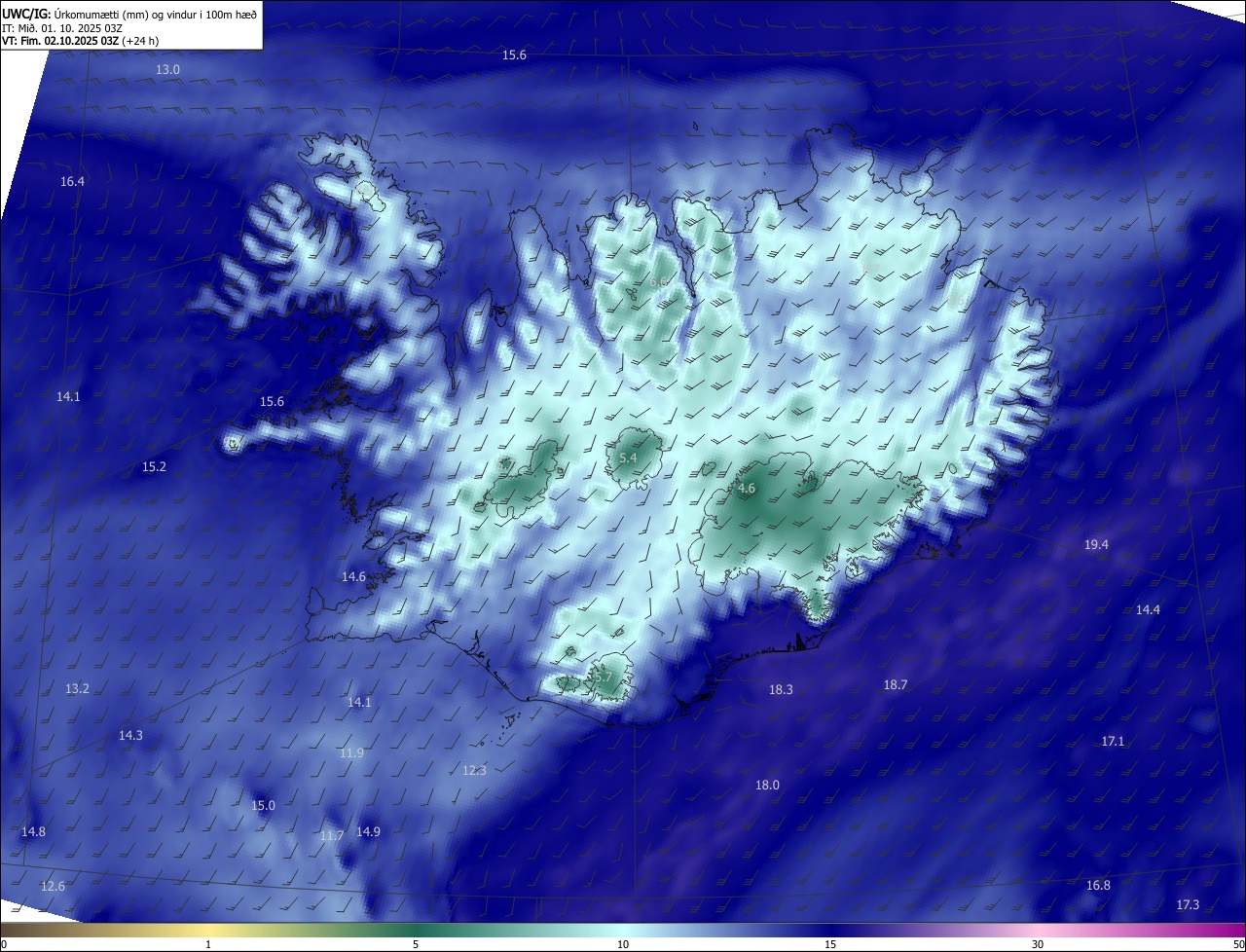Click the 18.3 value label
1246x952 pixels.
781,690
